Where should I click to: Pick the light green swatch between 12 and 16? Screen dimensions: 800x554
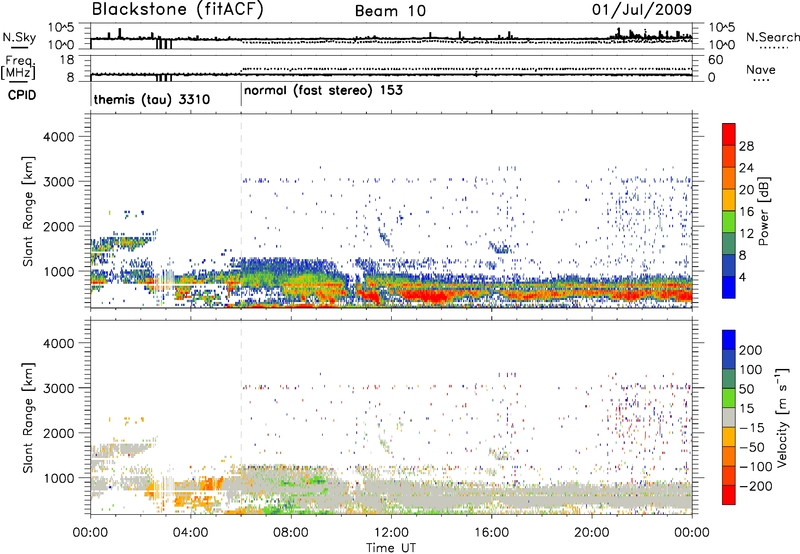729,222
